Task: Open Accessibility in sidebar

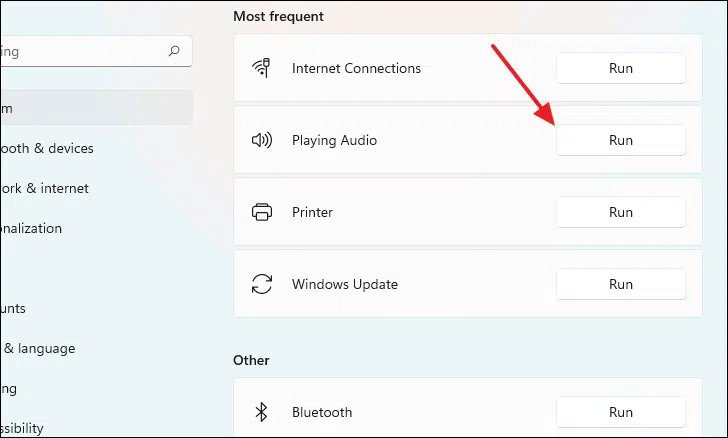Action: click(x=22, y=428)
